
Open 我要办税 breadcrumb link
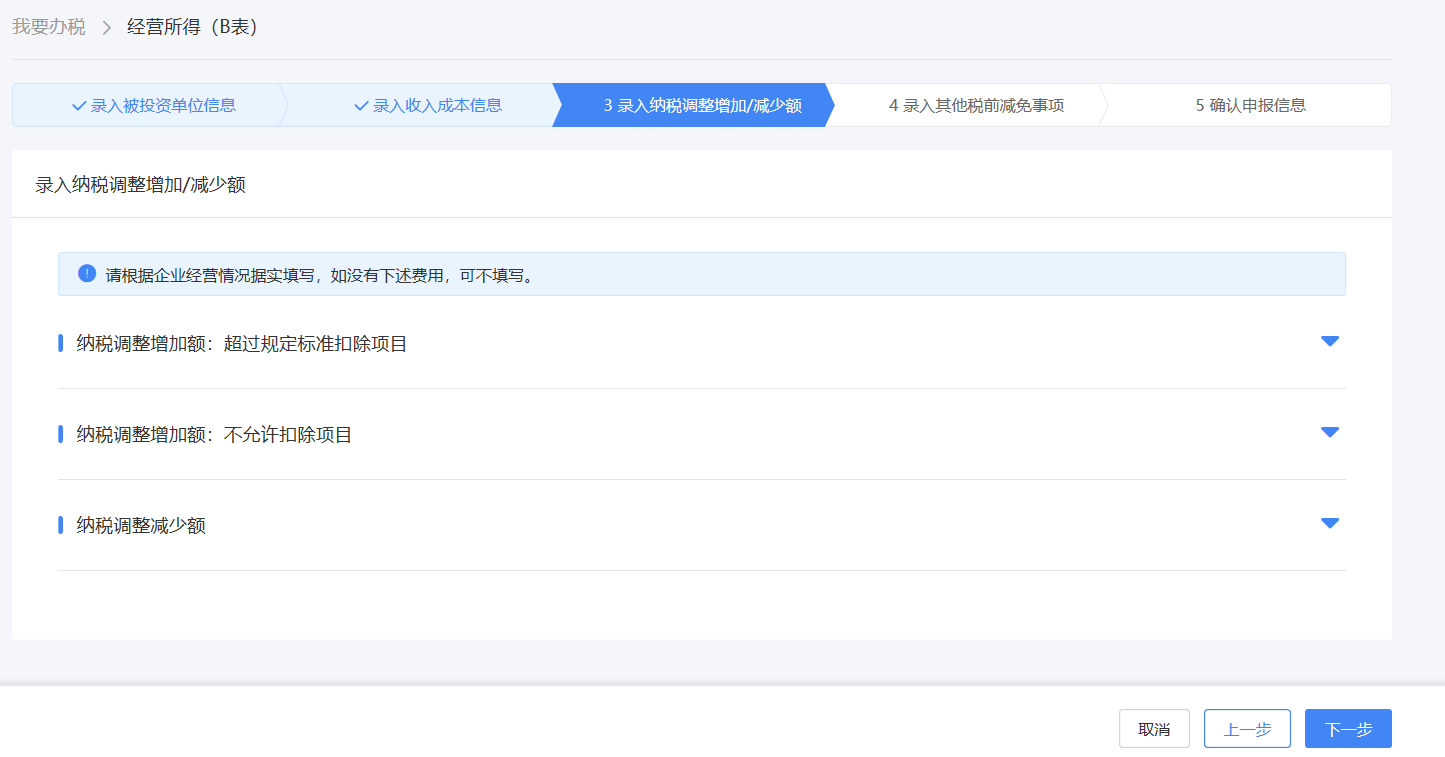click(49, 27)
